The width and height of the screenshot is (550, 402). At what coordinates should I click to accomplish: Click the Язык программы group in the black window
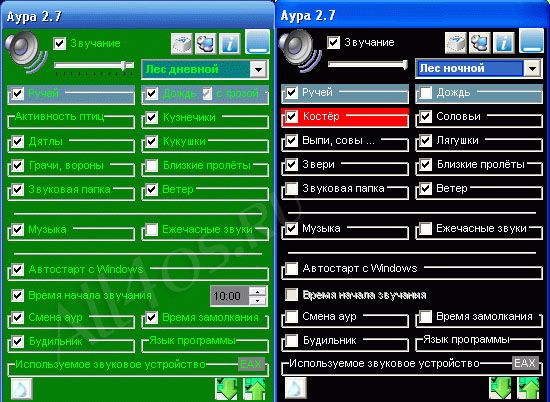coord(479,344)
